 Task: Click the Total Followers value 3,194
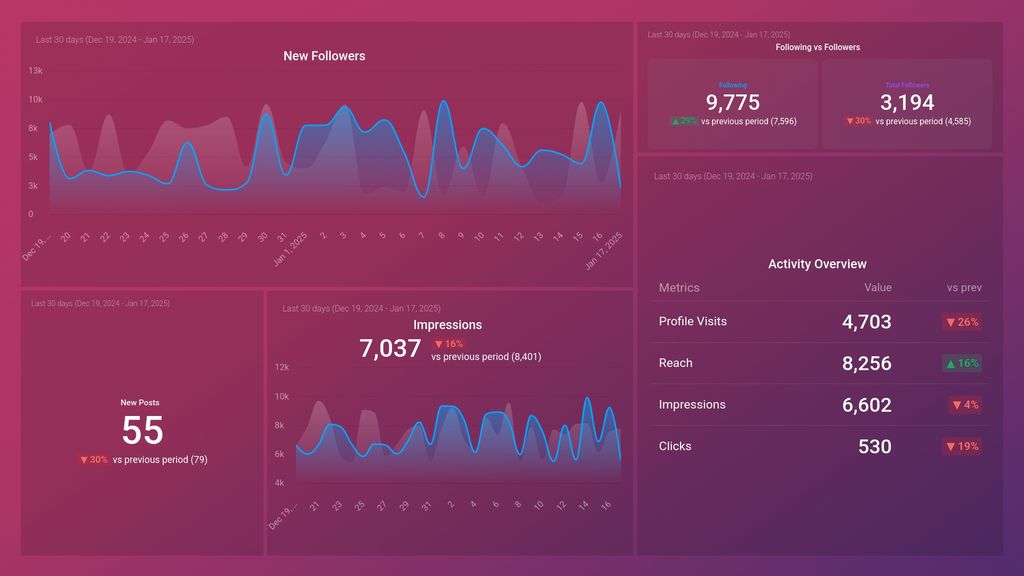pos(907,103)
